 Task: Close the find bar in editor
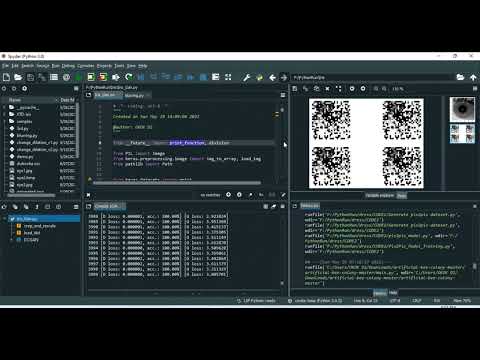[88, 195]
